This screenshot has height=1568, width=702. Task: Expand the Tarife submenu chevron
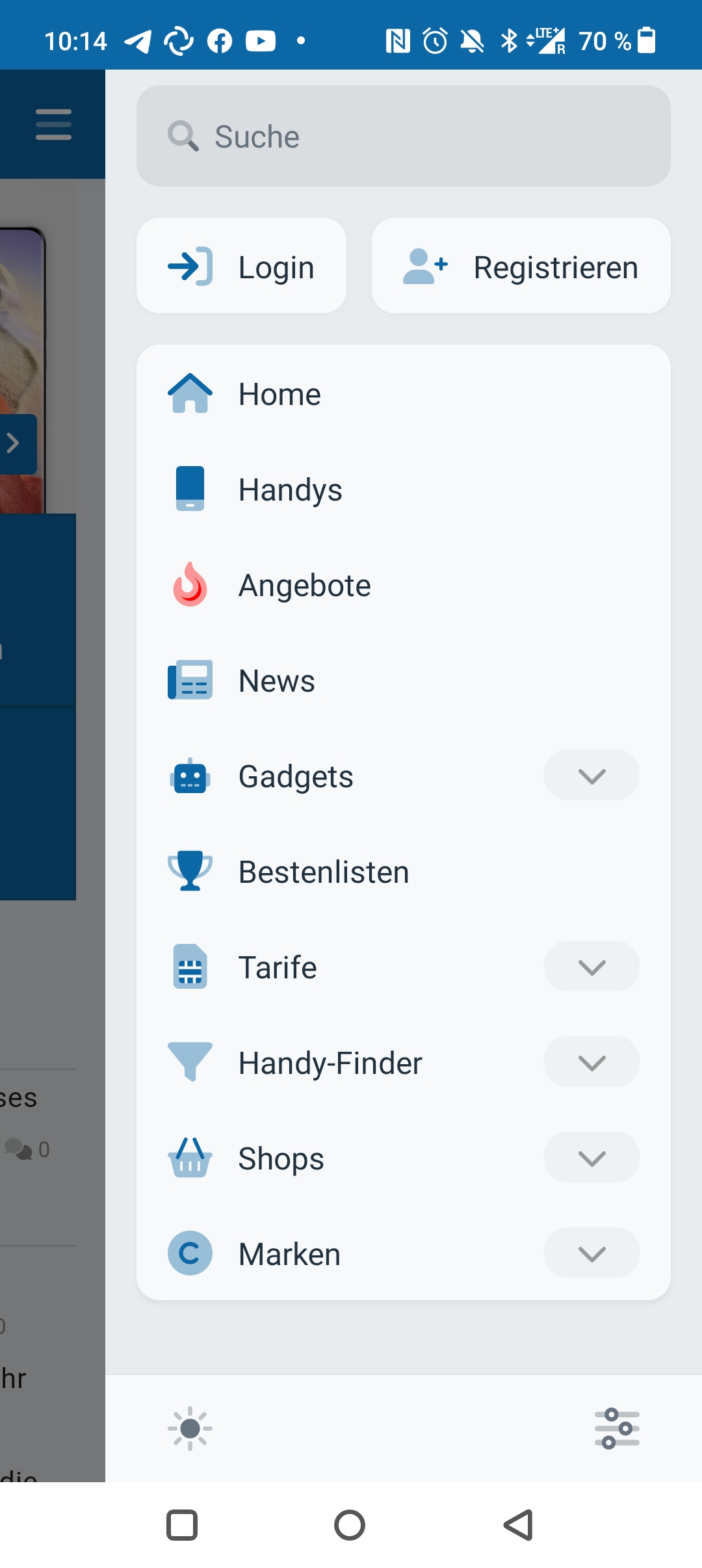pyautogui.click(x=591, y=966)
